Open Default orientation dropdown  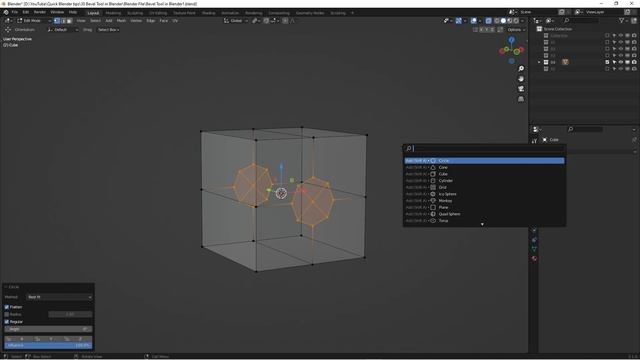tap(62, 30)
